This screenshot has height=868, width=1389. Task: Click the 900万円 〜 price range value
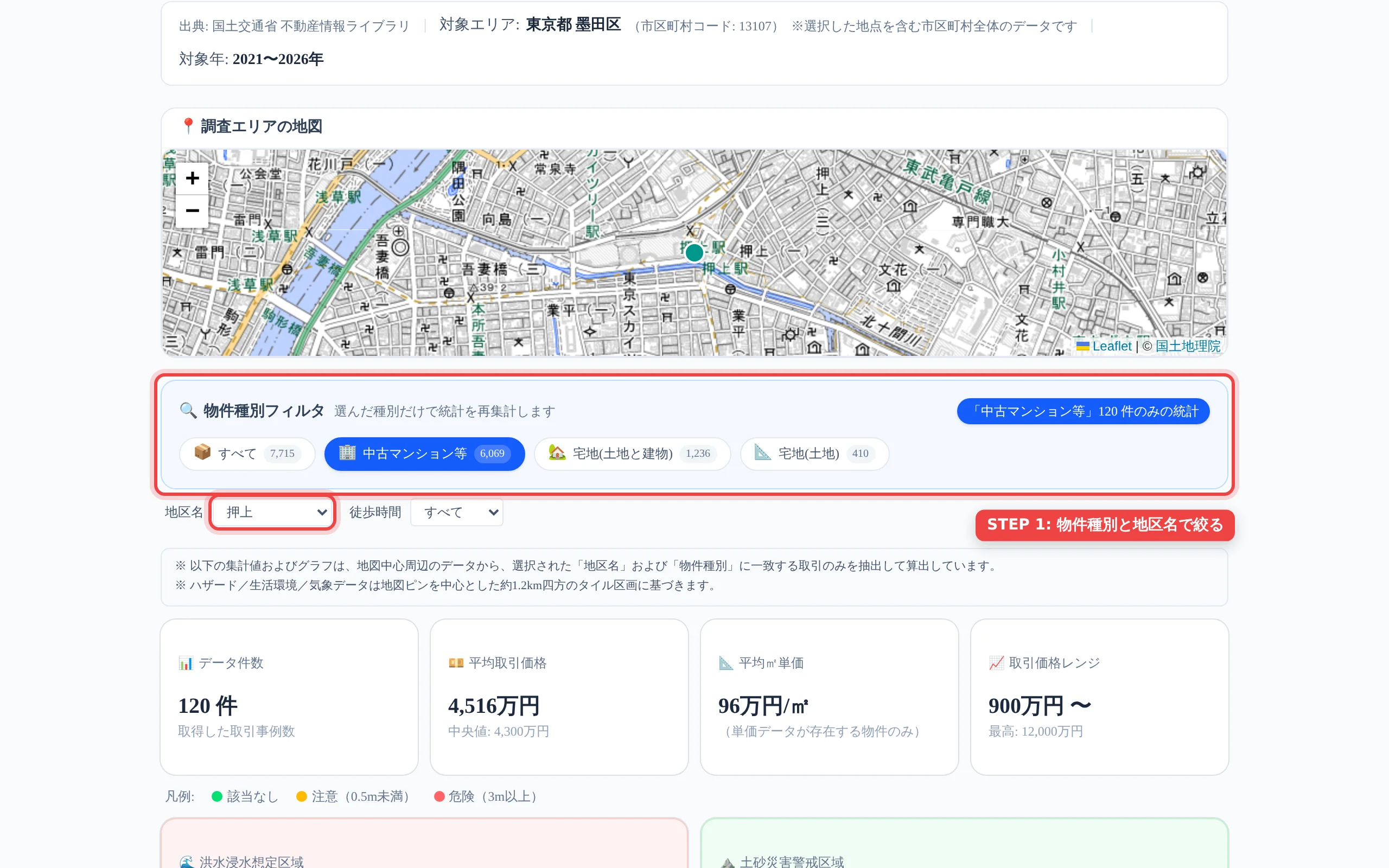coord(1040,706)
